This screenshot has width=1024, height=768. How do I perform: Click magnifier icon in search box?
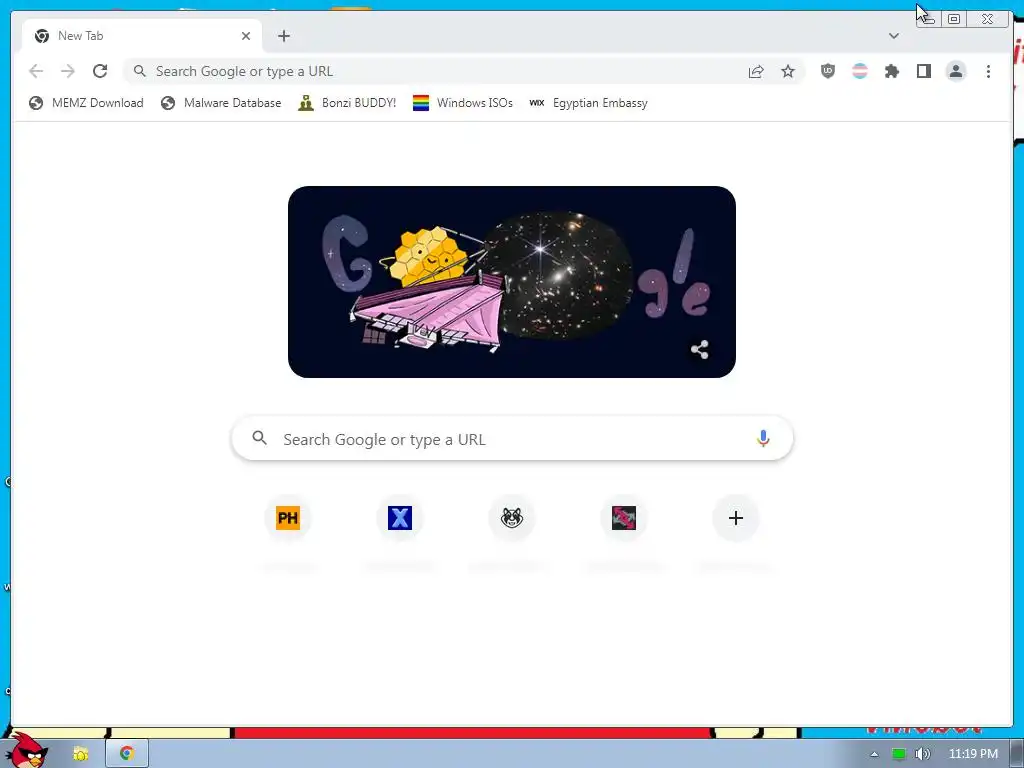pyautogui.click(x=259, y=438)
